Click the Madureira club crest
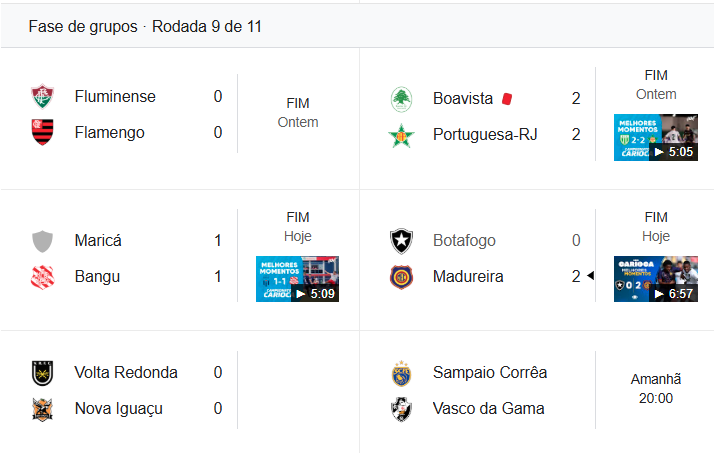714x453 pixels. (401, 276)
